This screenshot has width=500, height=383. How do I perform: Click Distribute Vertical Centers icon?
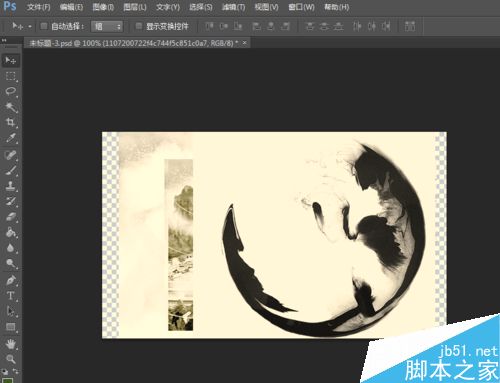tap(324, 26)
